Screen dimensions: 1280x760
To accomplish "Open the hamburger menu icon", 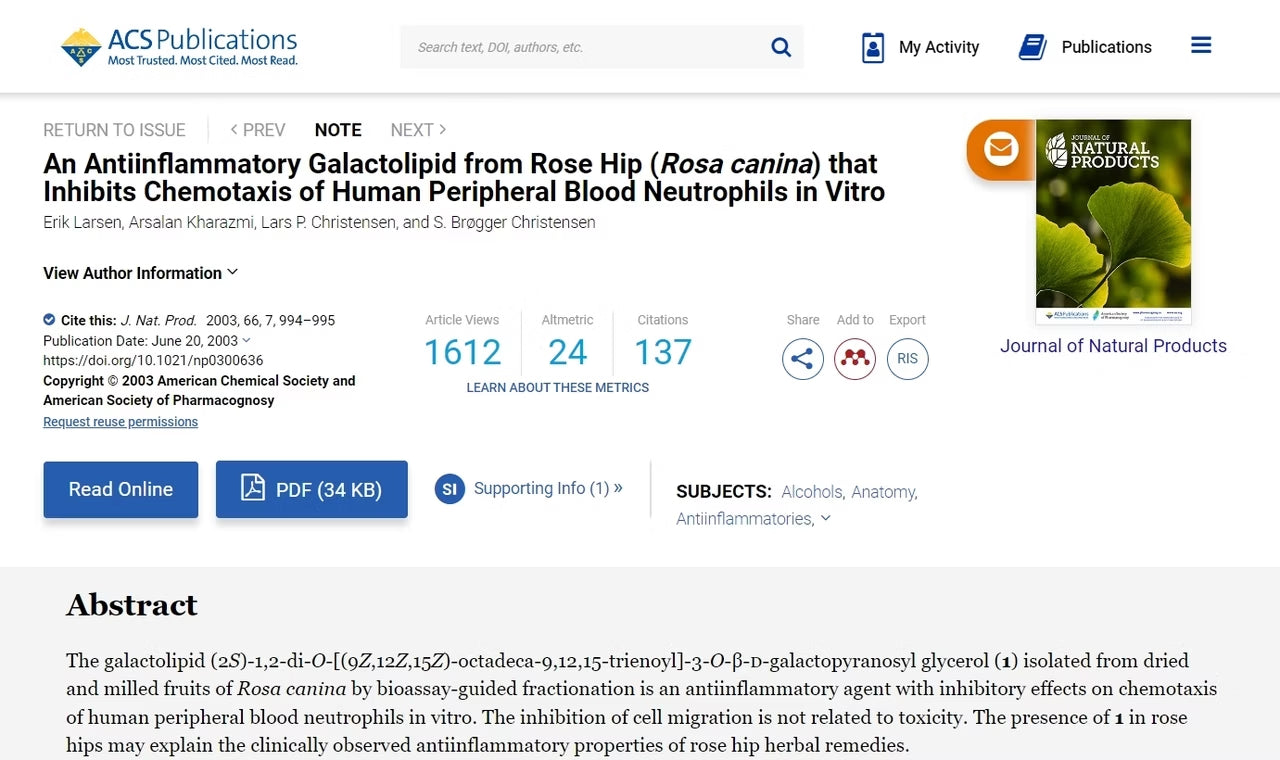I will click(x=1201, y=46).
